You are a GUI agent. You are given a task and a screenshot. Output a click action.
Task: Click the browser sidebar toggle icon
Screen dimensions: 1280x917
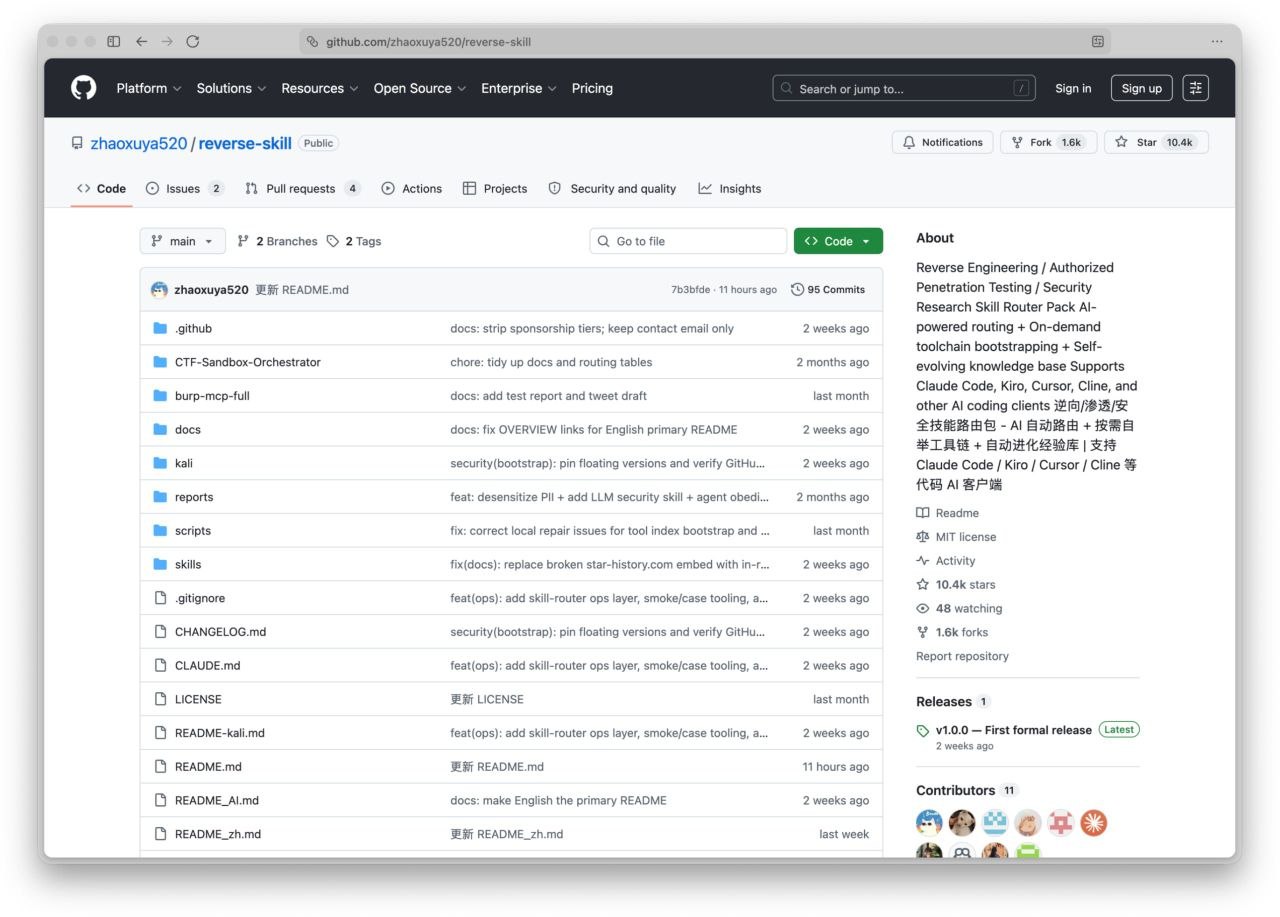pos(114,41)
